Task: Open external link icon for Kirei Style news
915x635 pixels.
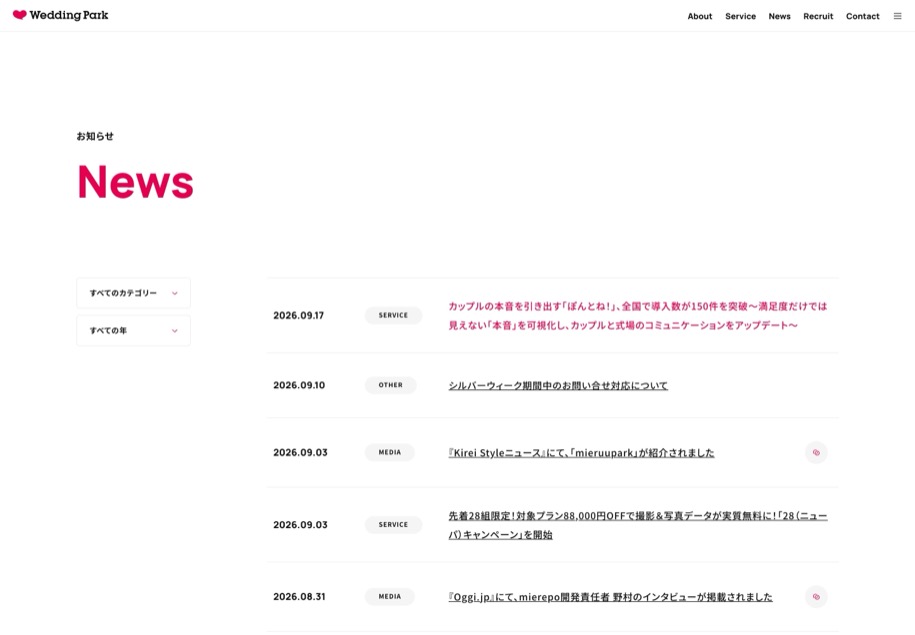Action: (x=816, y=452)
